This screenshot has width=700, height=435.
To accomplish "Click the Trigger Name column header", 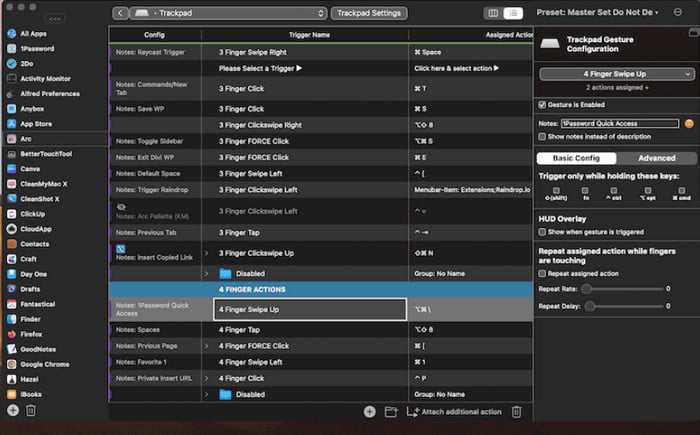I will 309,35.
